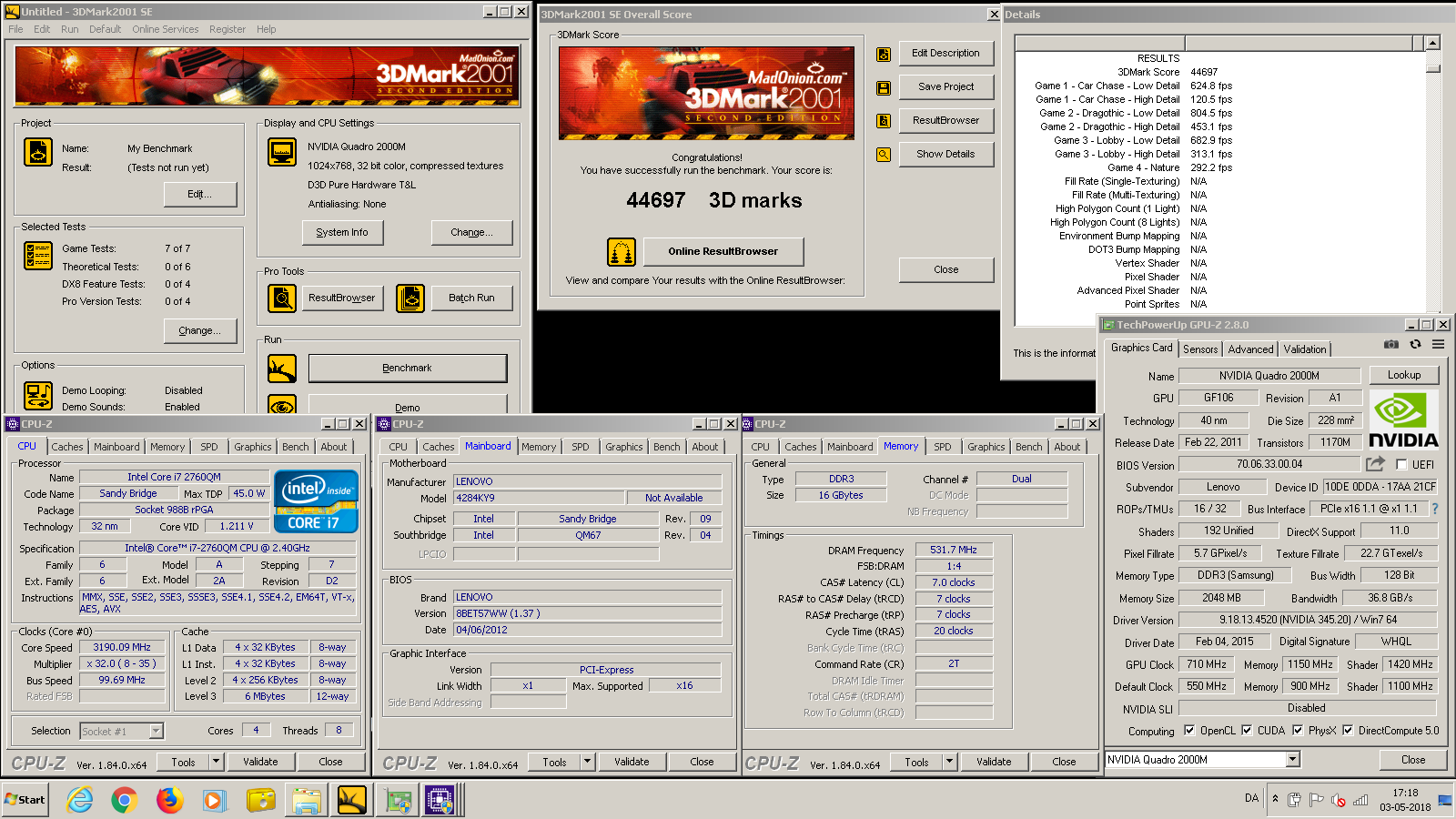The height and width of the screenshot is (819, 1456).
Task: Toggle the DirectCompute 5.0 checkbox
Action: coord(1348,731)
